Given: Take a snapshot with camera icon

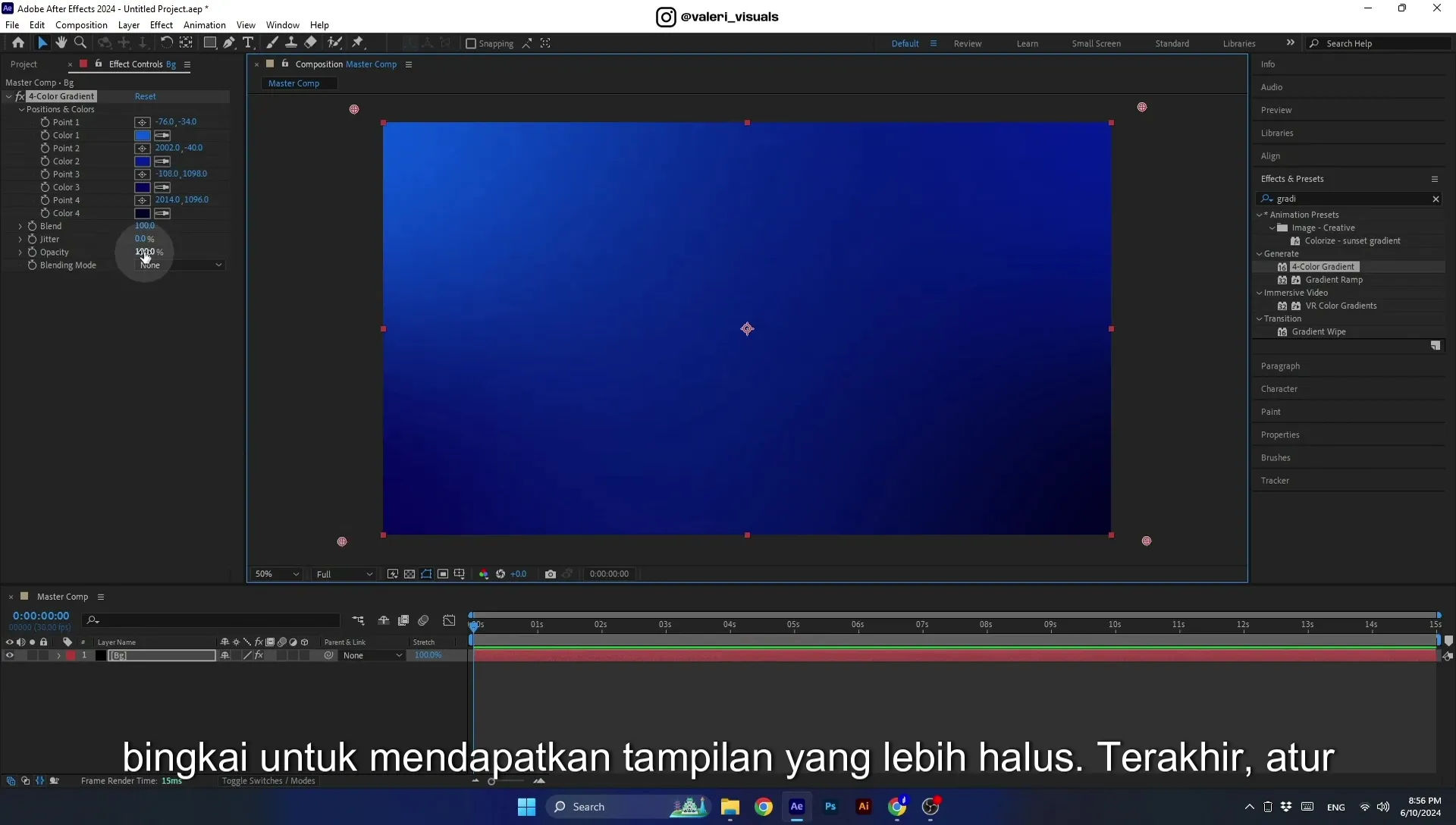Looking at the screenshot, I should pyautogui.click(x=551, y=574).
